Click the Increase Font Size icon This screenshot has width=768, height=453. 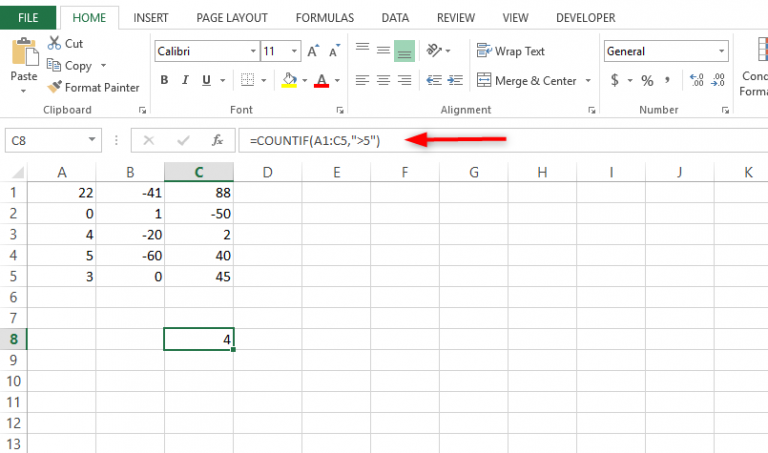point(313,51)
